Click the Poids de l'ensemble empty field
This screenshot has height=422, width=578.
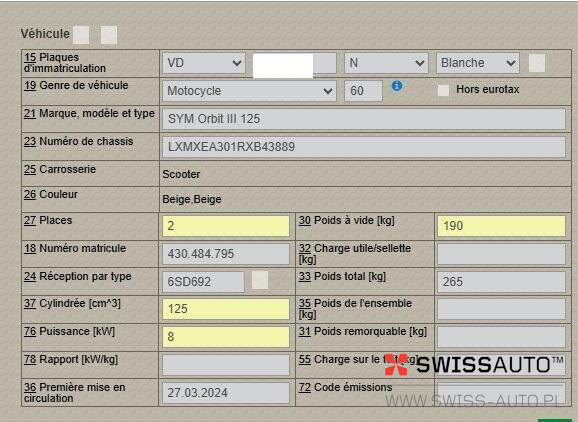[x=501, y=309]
